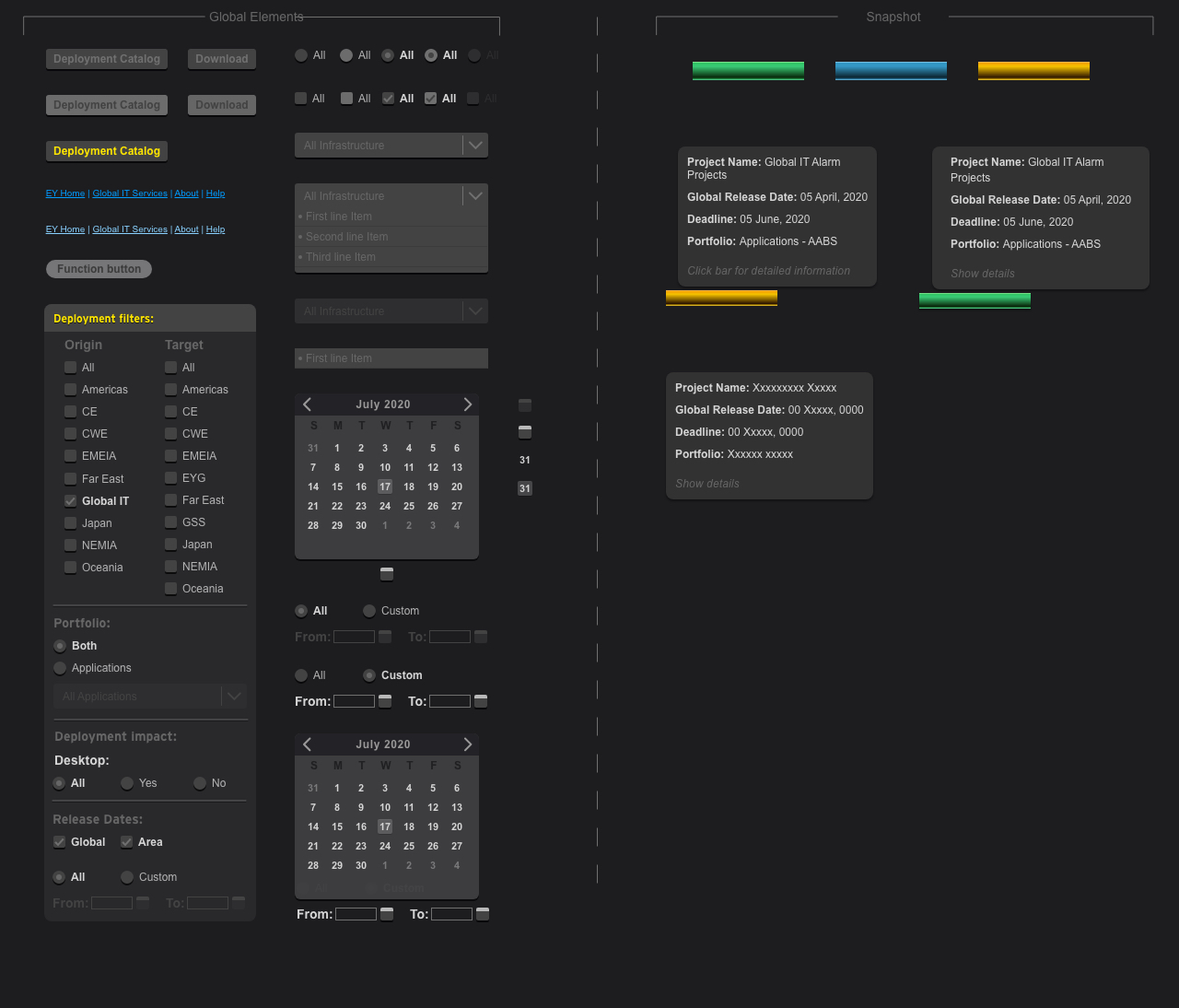Check the Americas checkbox under Origin

(70, 389)
